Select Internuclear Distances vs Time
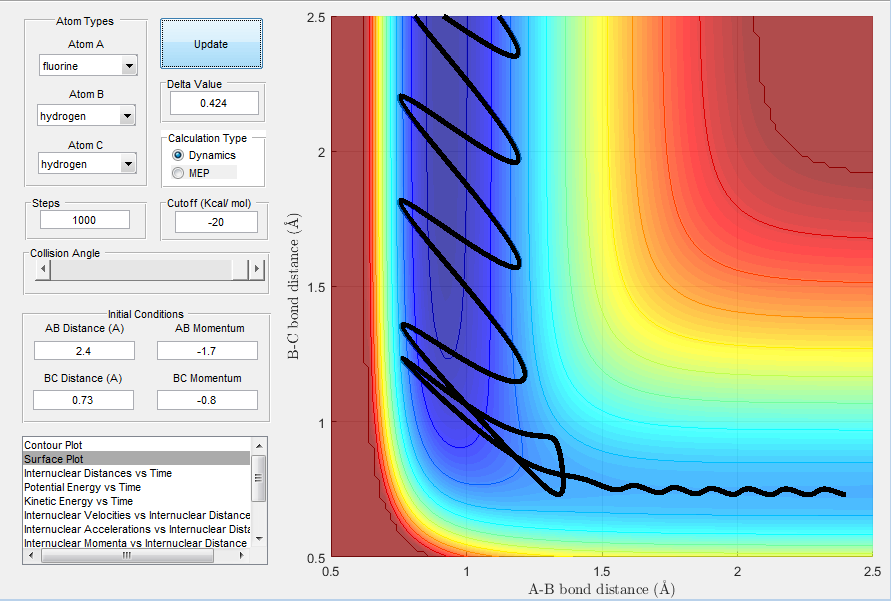The image size is (891, 601). click(x=136, y=473)
